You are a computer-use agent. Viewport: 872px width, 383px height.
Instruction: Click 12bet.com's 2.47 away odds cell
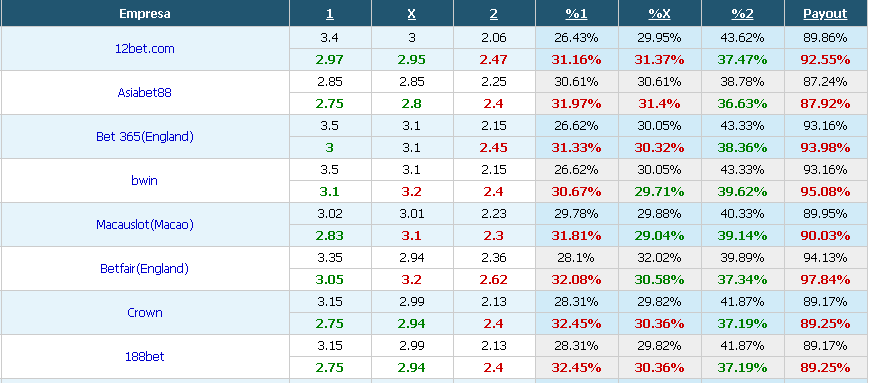click(494, 59)
